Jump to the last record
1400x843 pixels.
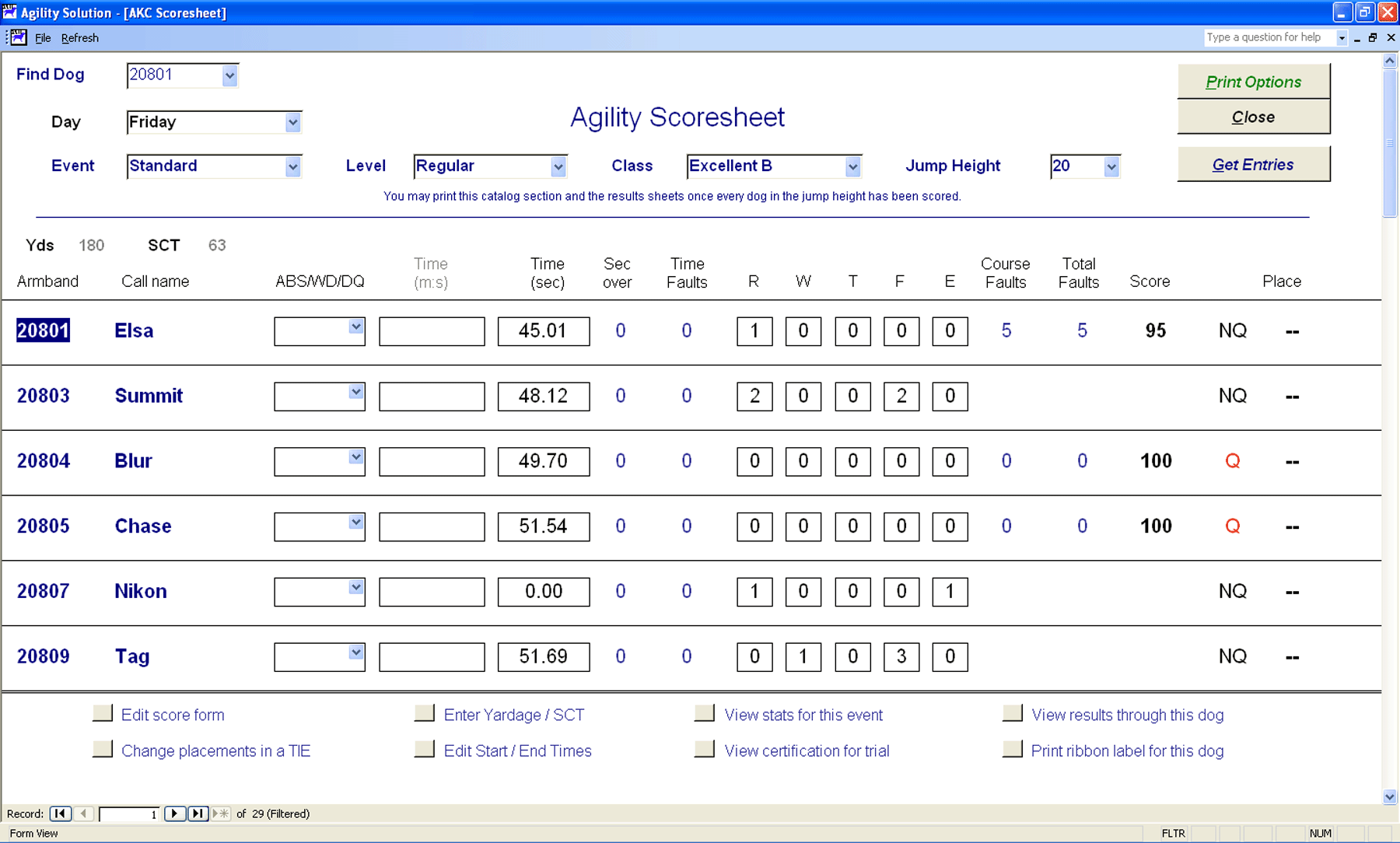click(x=198, y=813)
